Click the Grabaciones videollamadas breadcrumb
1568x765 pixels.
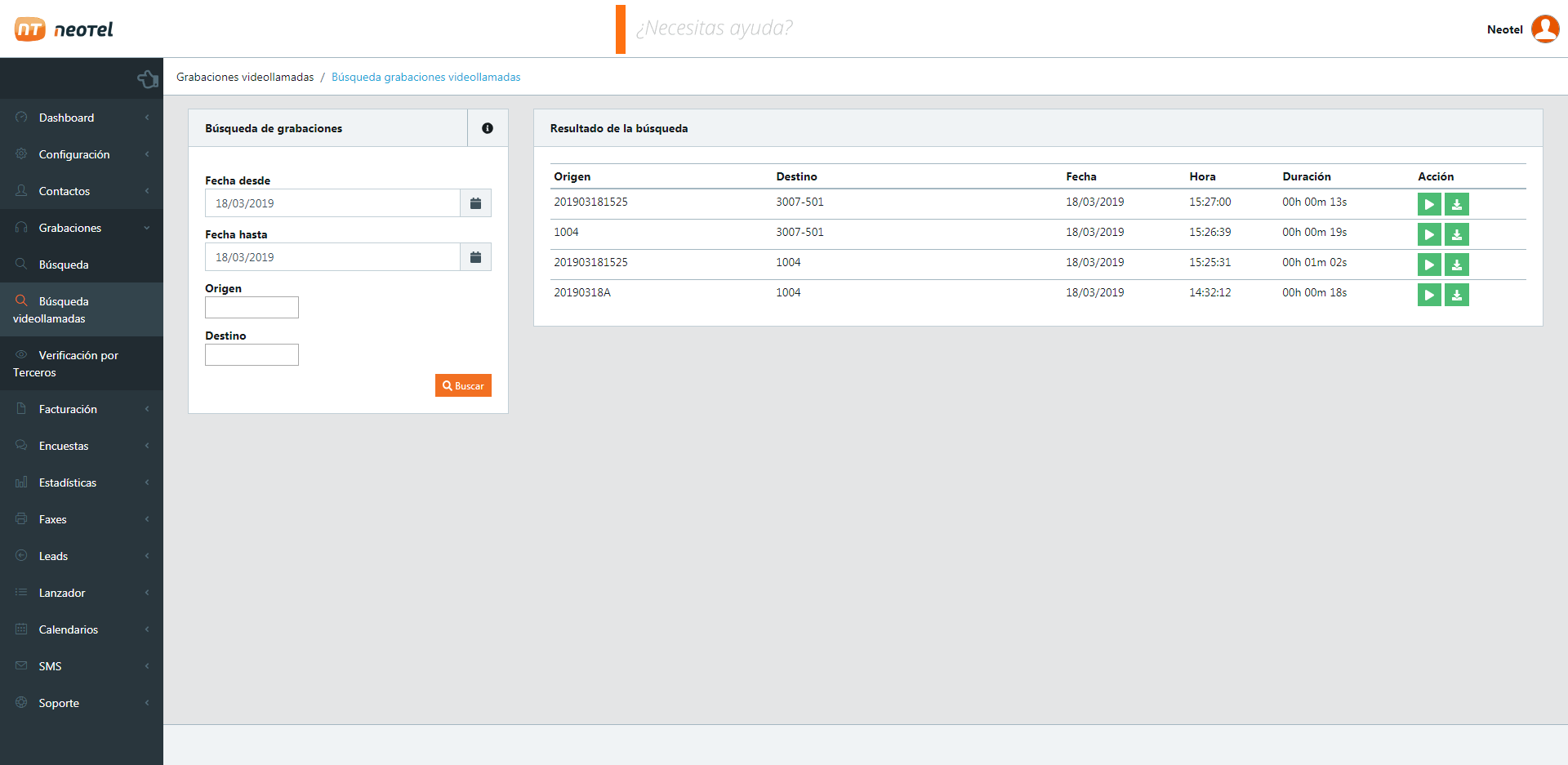[245, 77]
